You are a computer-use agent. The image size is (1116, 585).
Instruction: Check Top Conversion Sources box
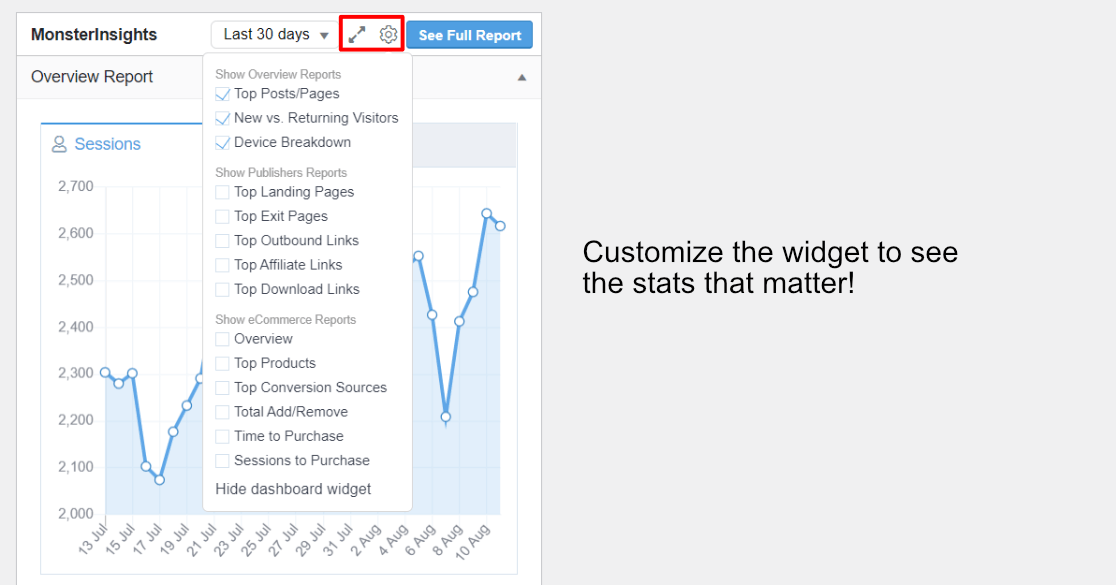tap(222, 388)
